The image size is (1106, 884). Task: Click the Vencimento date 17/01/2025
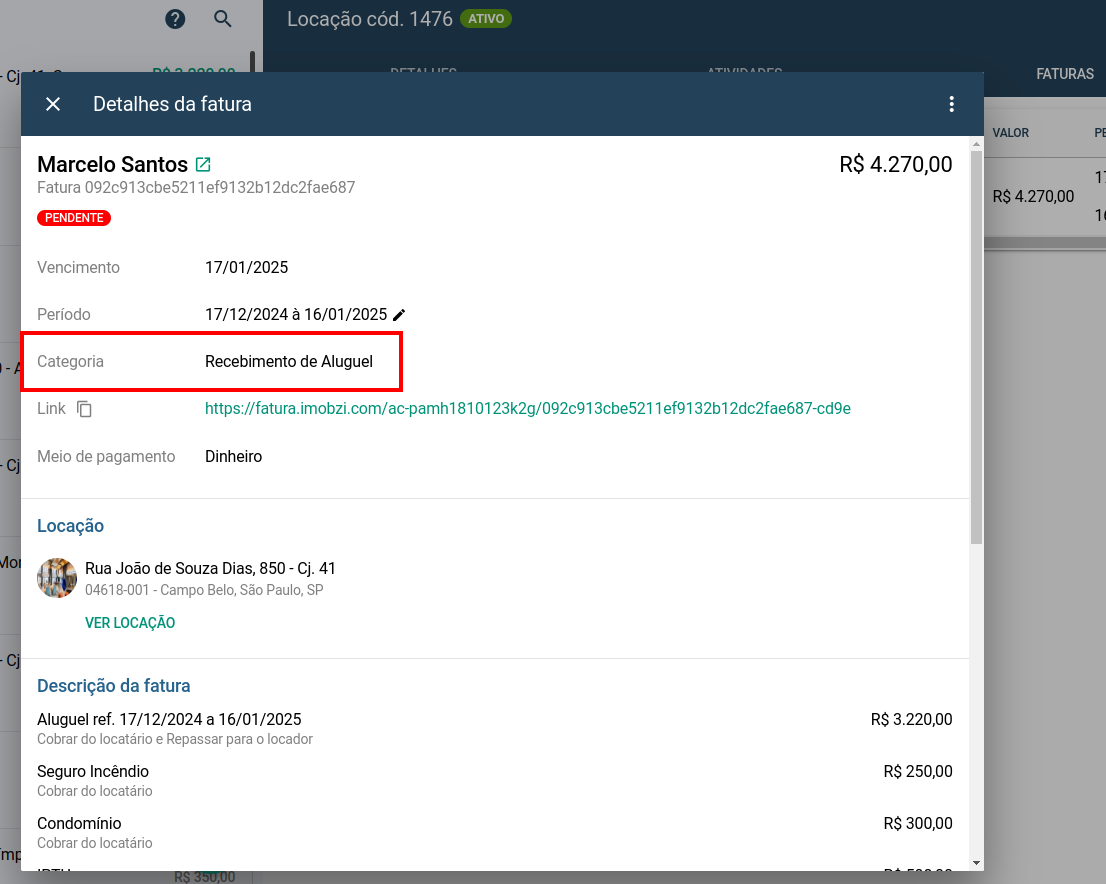(x=246, y=267)
